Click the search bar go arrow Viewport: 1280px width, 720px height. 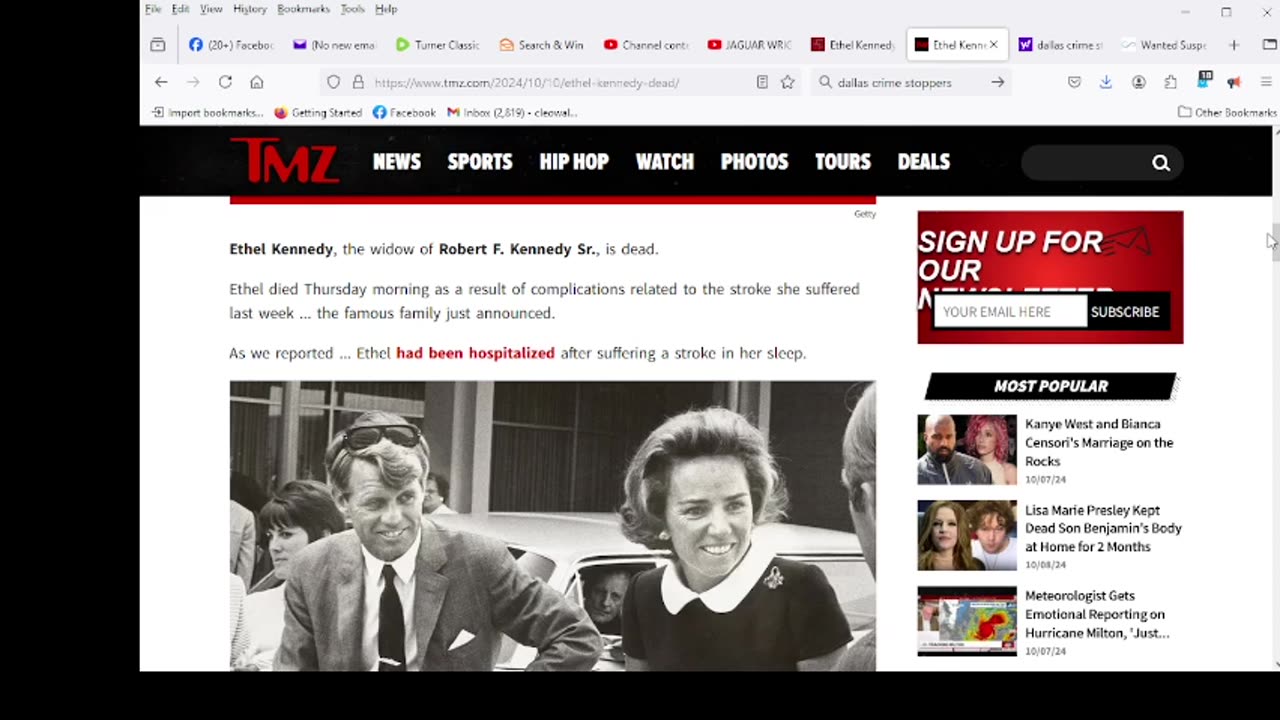click(x=997, y=82)
